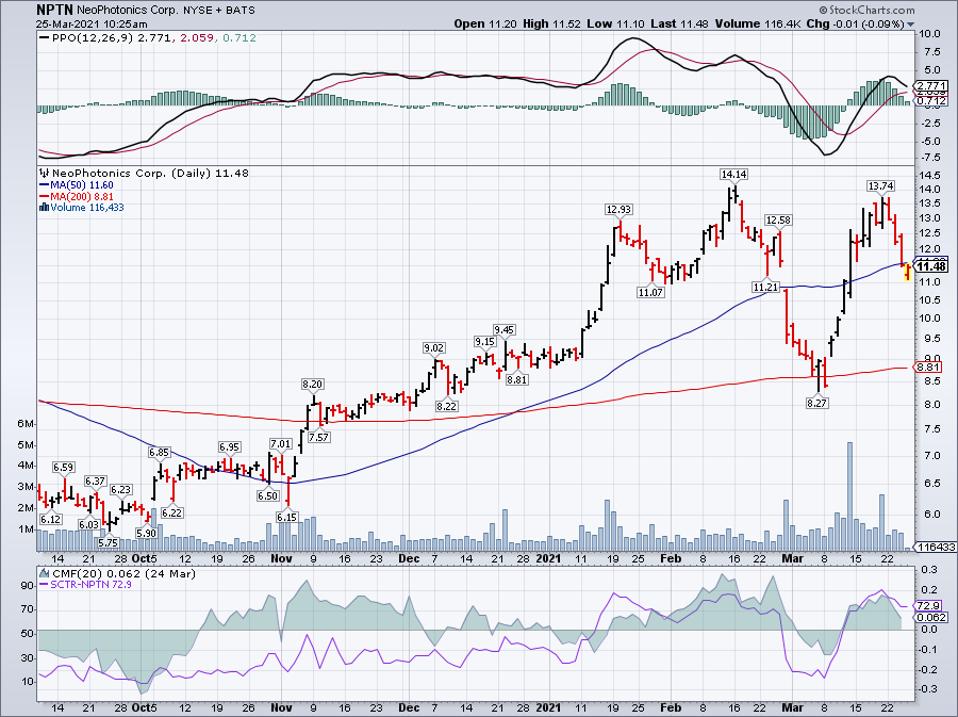Click the 116433 volume axis tag
This screenshot has width=958, height=717.
pyautogui.click(x=935, y=548)
